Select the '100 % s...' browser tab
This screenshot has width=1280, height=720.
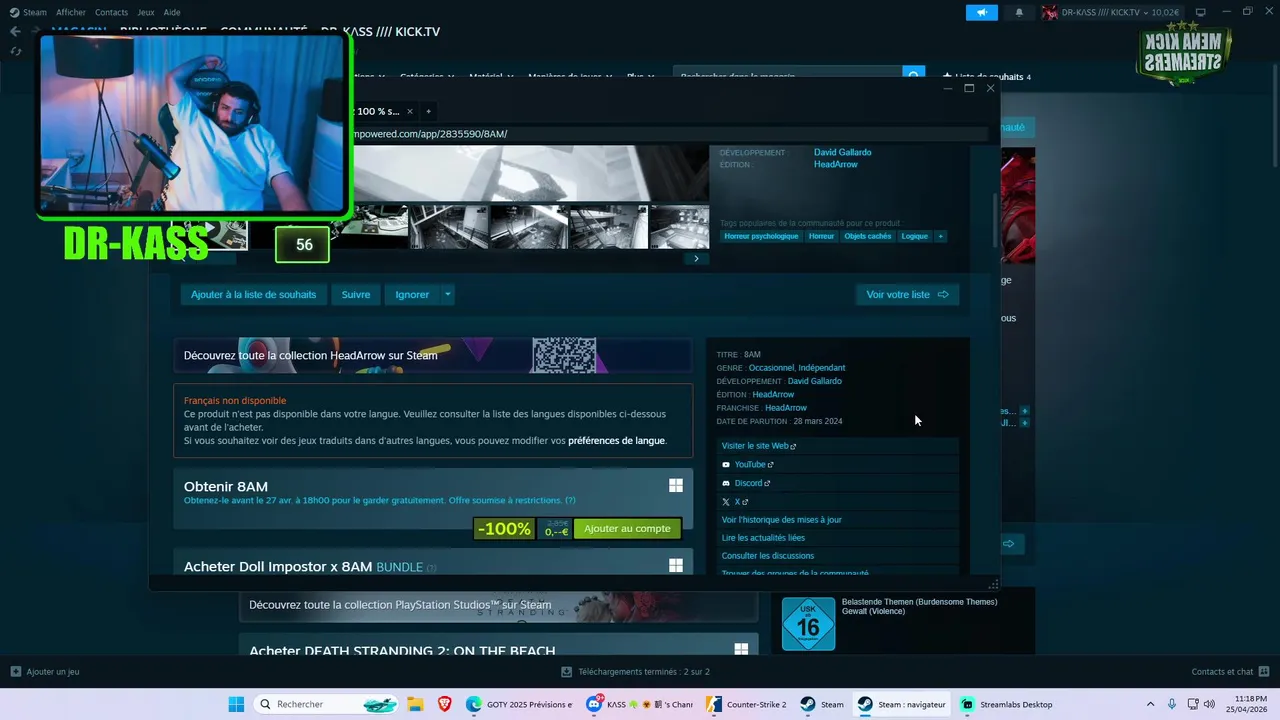click(x=380, y=111)
